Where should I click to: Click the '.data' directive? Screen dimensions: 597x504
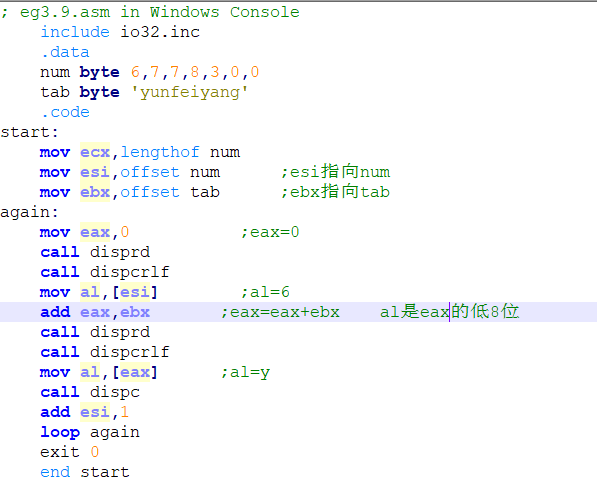[x=65, y=52]
